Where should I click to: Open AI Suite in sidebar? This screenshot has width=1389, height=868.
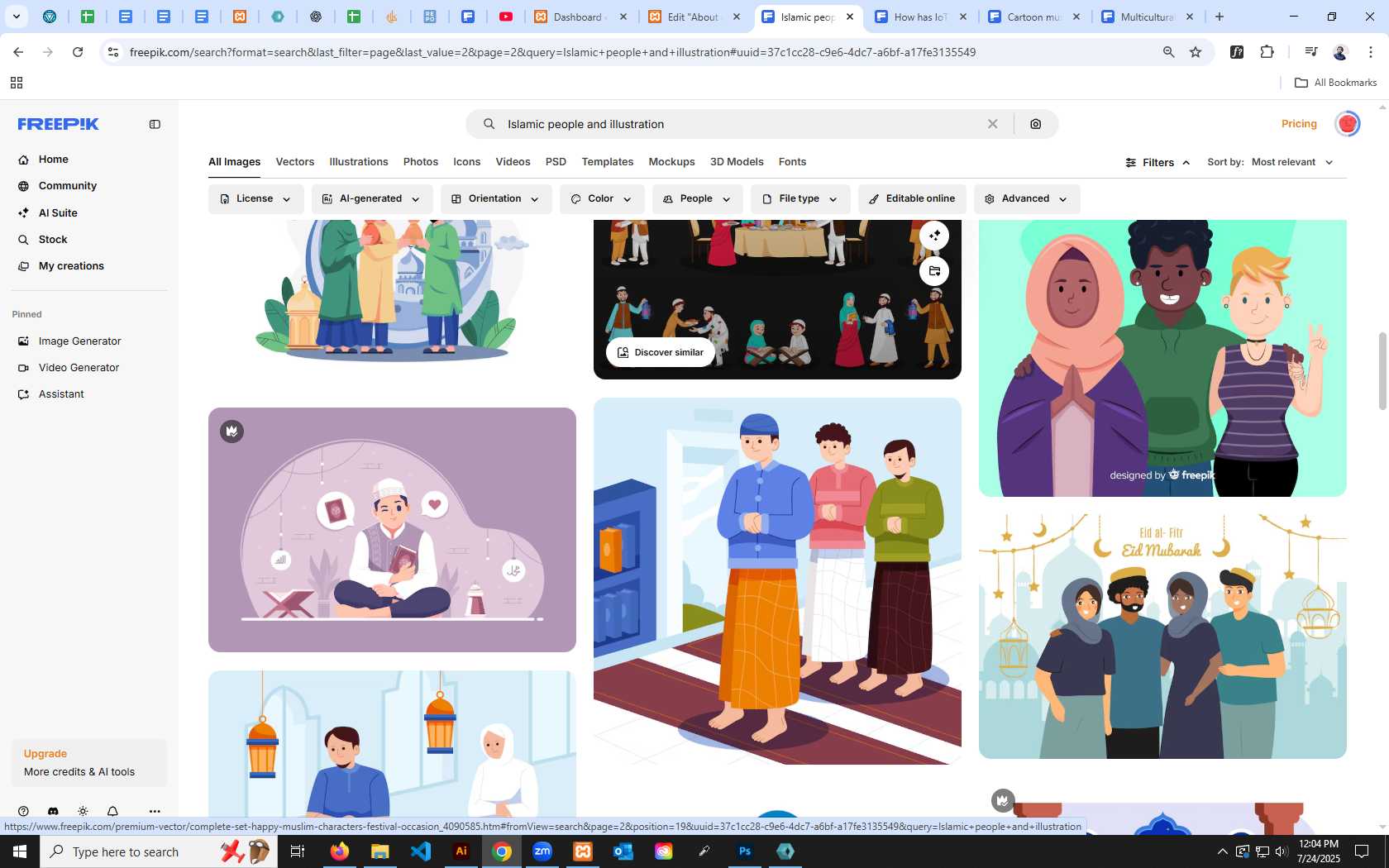coord(58,212)
